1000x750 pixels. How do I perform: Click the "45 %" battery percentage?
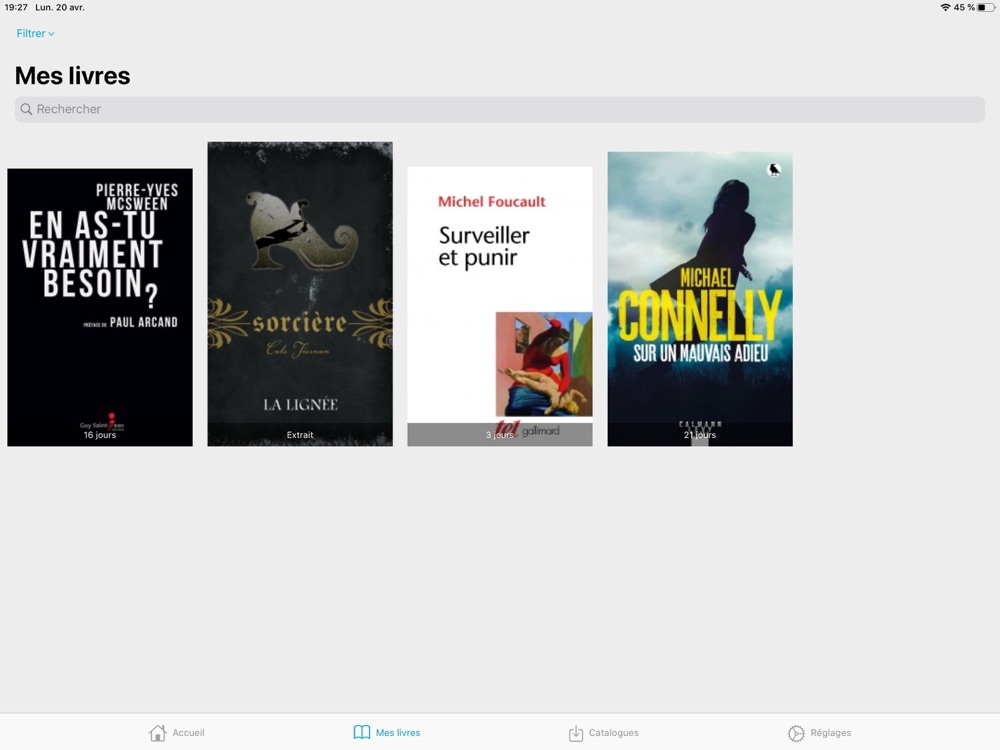(964, 8)
